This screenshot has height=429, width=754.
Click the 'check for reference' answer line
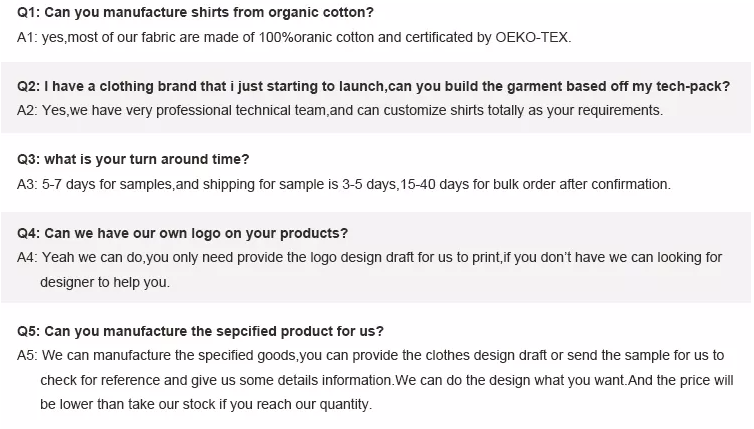coord(387,380)
